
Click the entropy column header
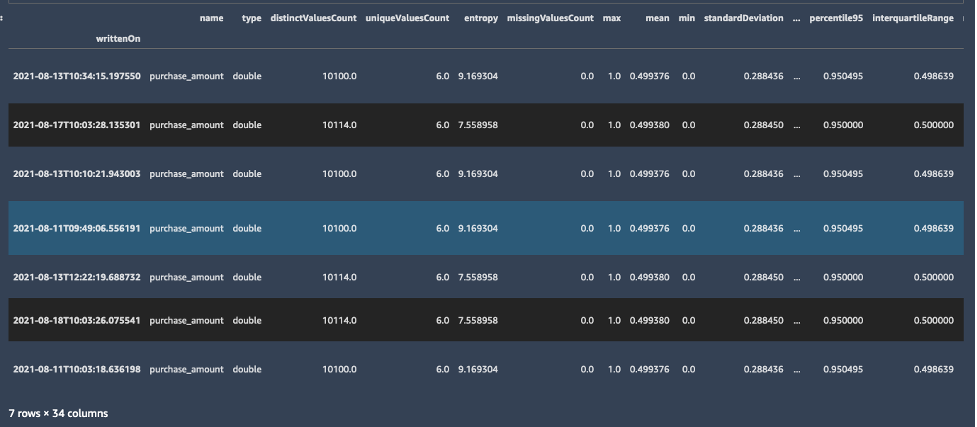[x=481, y=18]
